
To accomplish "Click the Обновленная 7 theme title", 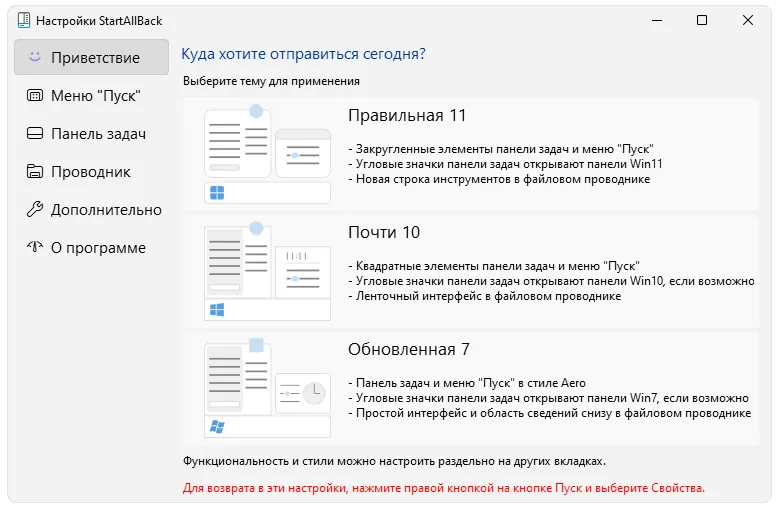I will coord(408,350).
